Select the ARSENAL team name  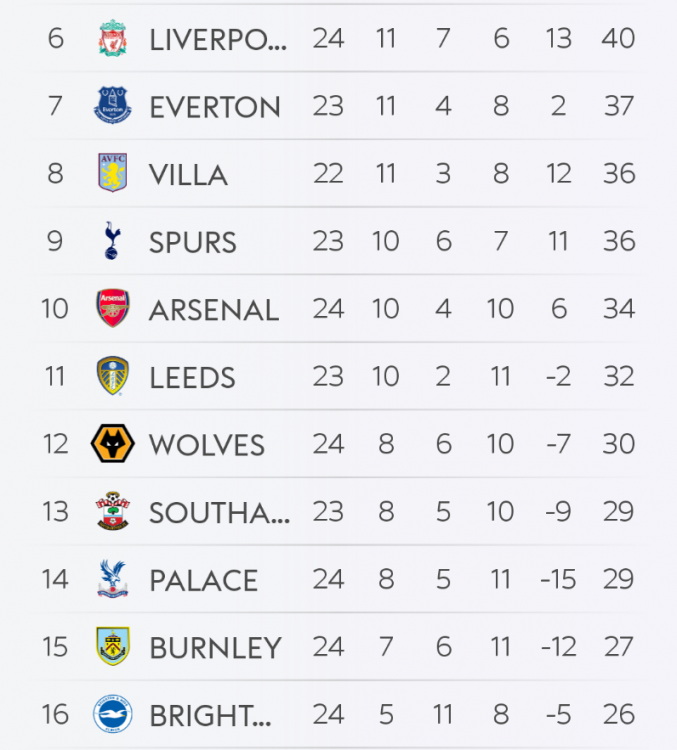pyautogui.click(x=214, y=310)
